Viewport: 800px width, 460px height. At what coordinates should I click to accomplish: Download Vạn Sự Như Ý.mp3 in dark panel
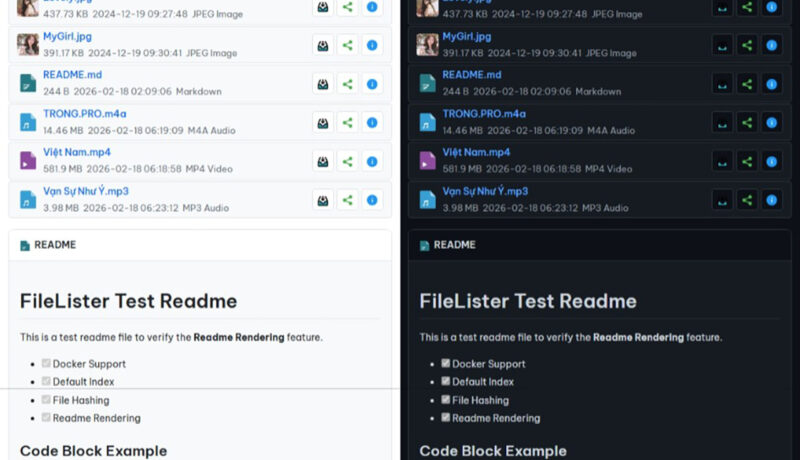tap(722, 200)
